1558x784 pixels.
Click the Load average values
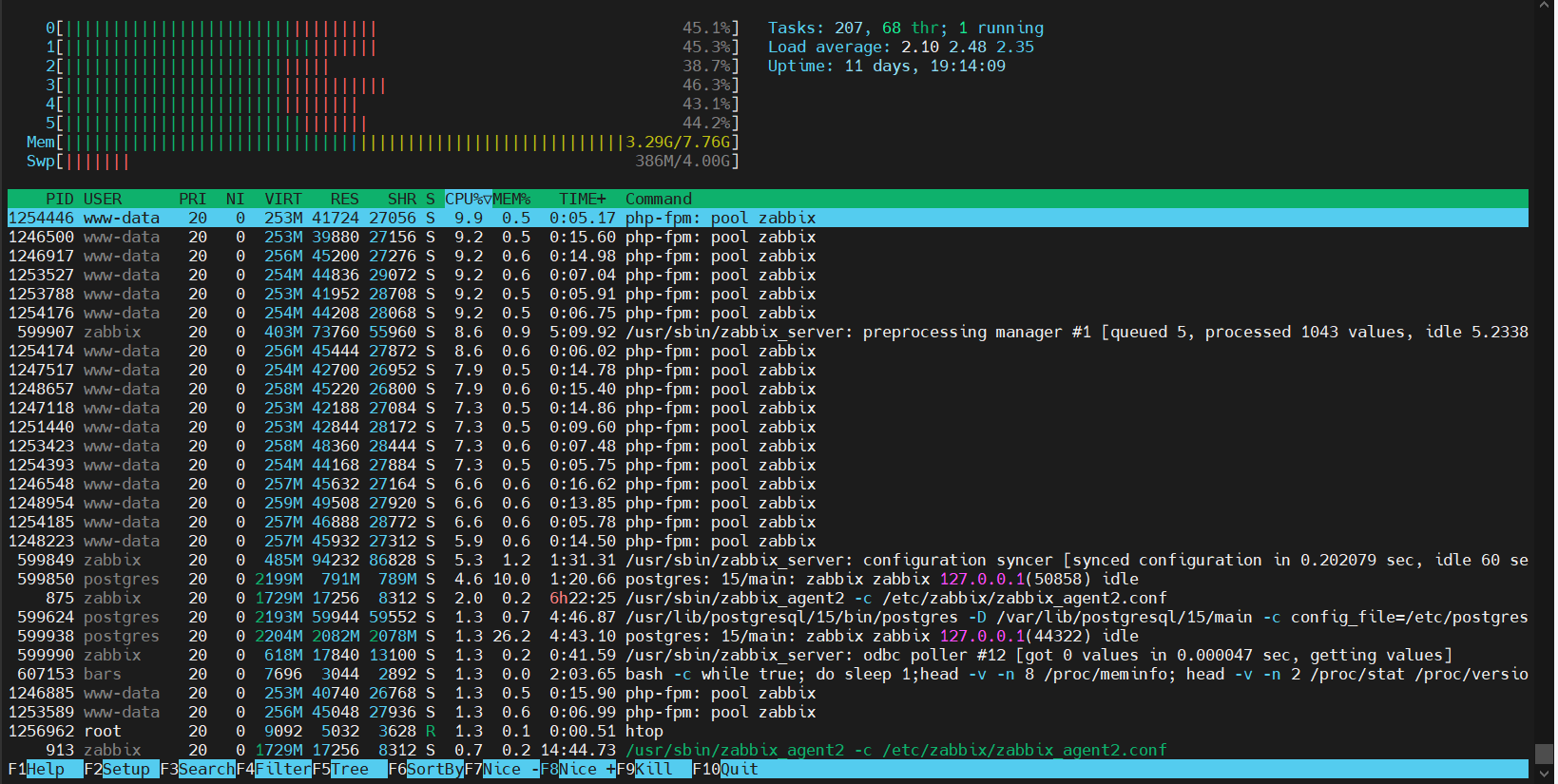pyautogui.click(x=968, y=47)
